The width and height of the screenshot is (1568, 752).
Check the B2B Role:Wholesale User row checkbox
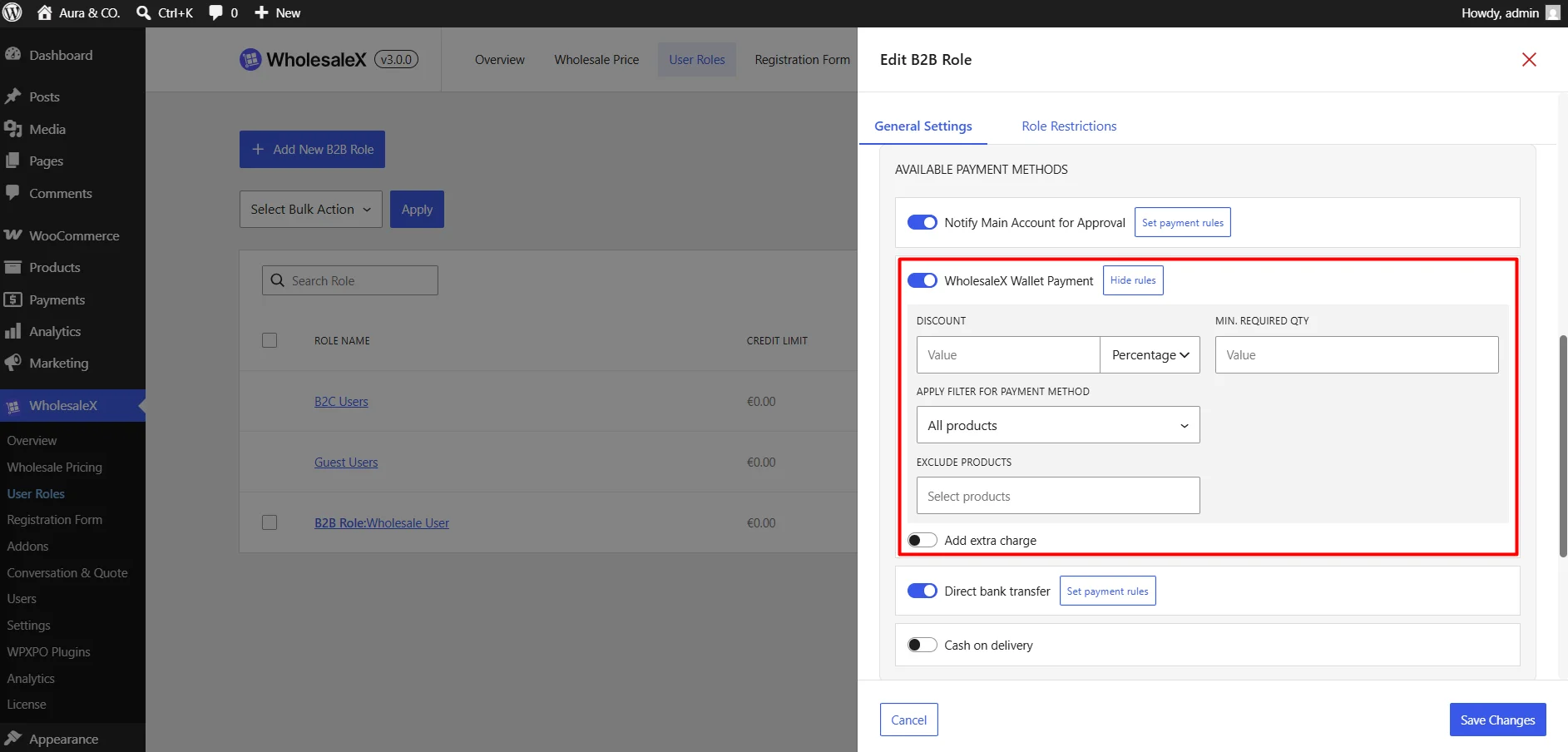pyautogui.click(x=270, y=522)
